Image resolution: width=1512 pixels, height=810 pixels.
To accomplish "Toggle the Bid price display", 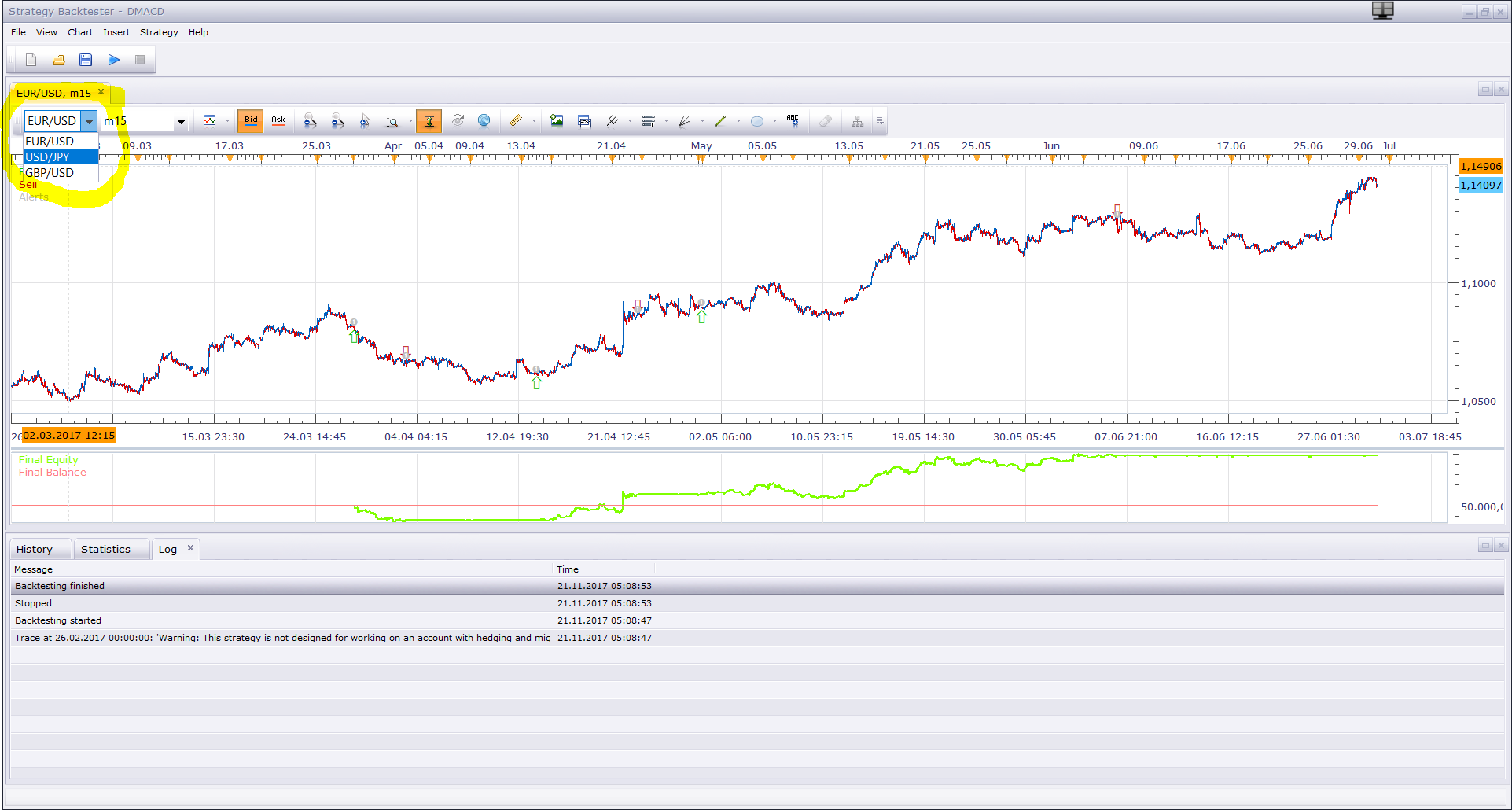I will tap(251, 121).
